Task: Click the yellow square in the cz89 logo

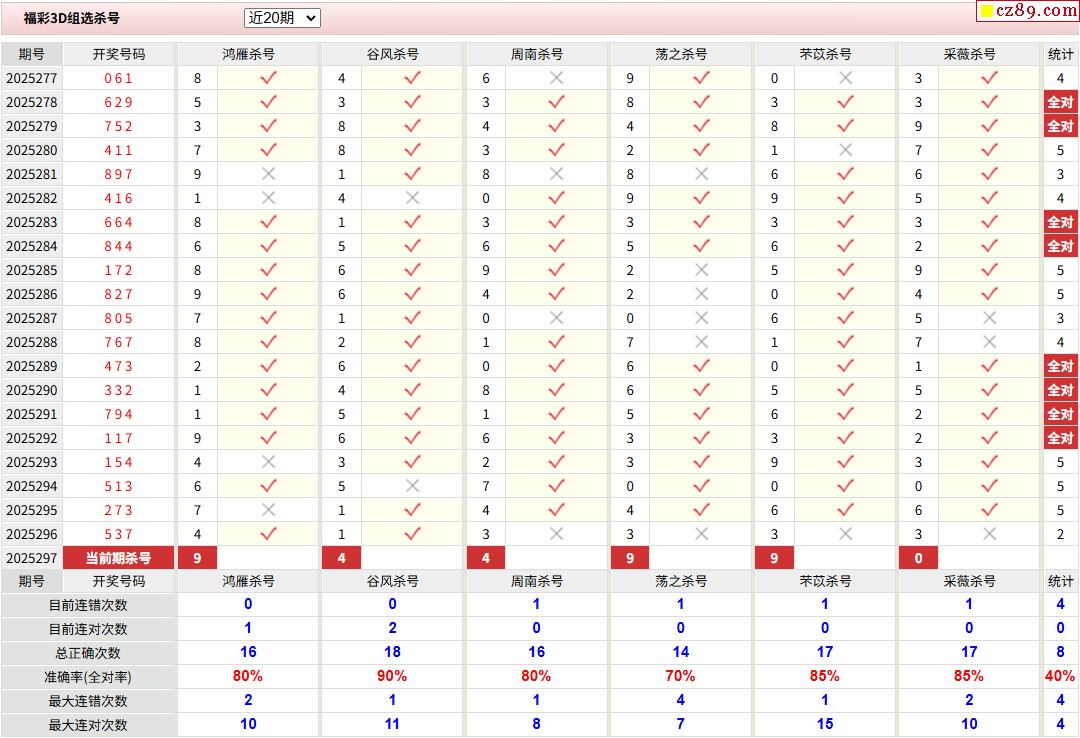Action: [x=986, y=12]
